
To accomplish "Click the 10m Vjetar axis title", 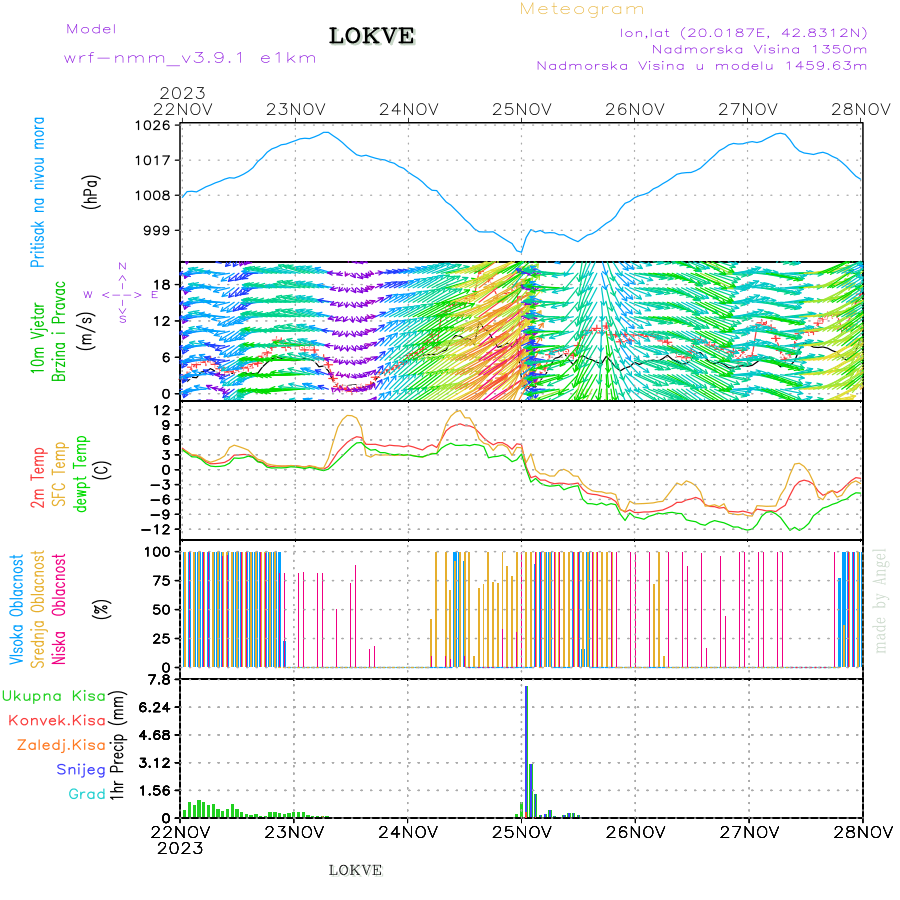I will click(37, 338).
